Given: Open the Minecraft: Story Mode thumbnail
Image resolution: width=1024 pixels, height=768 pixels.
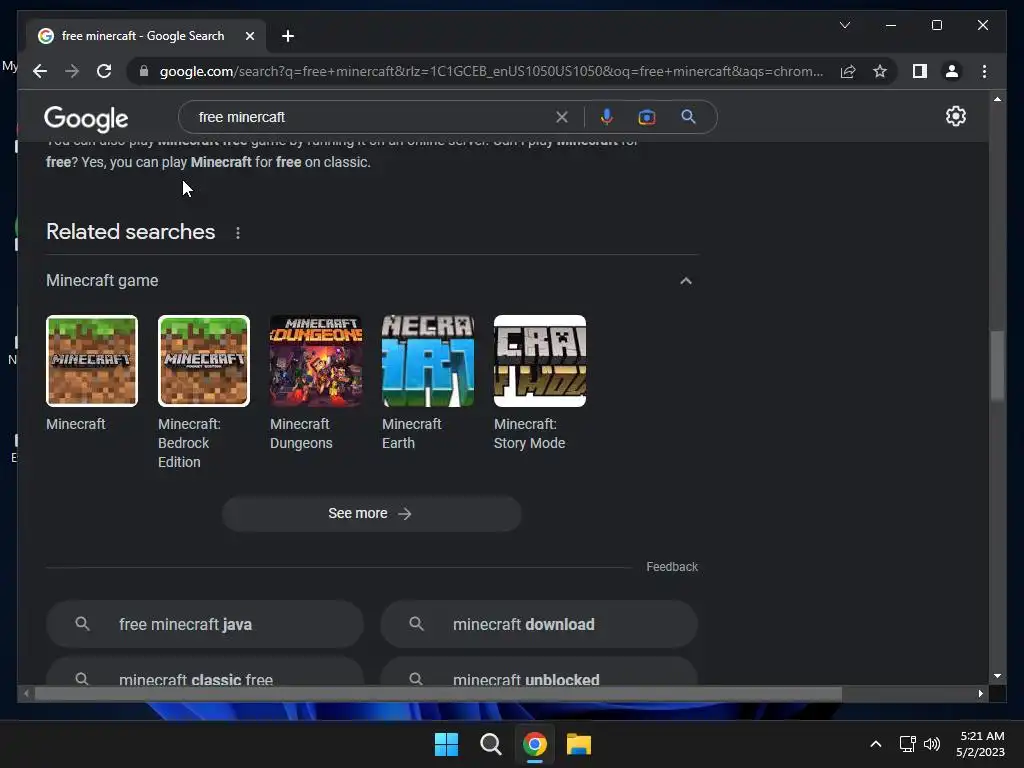Looking at the screenshot, I should point(540,361).
